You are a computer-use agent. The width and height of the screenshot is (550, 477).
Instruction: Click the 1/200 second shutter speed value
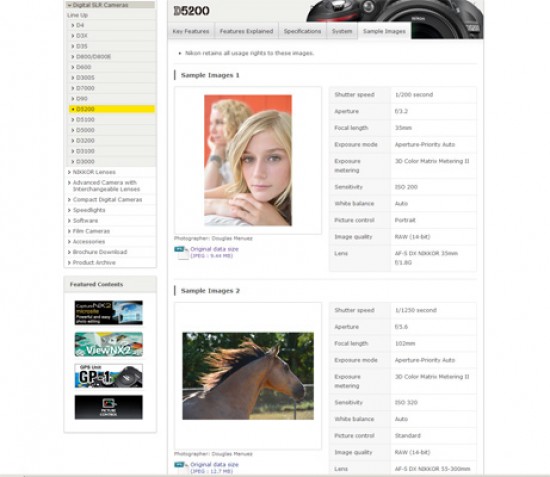[x=414, y=95]
